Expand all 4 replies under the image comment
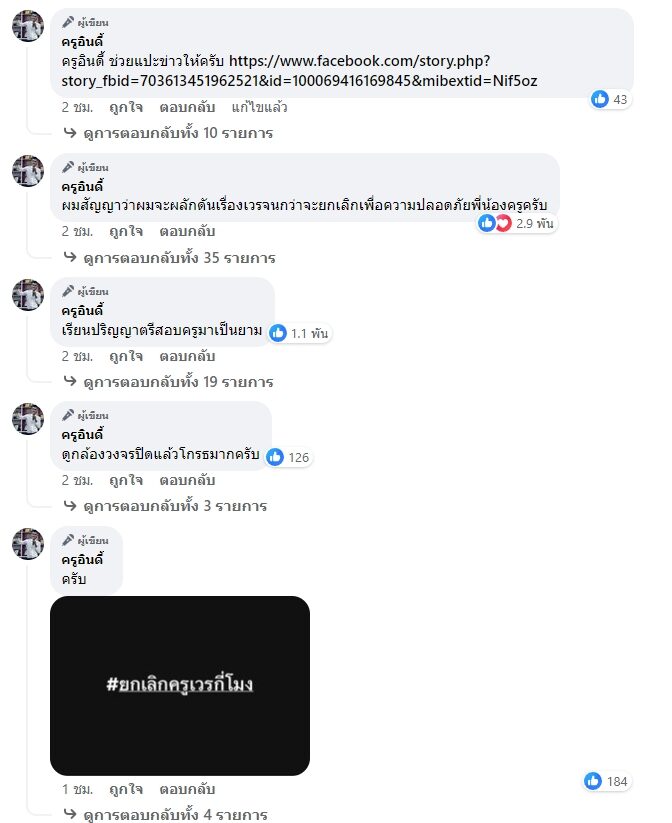 (165, 814)
